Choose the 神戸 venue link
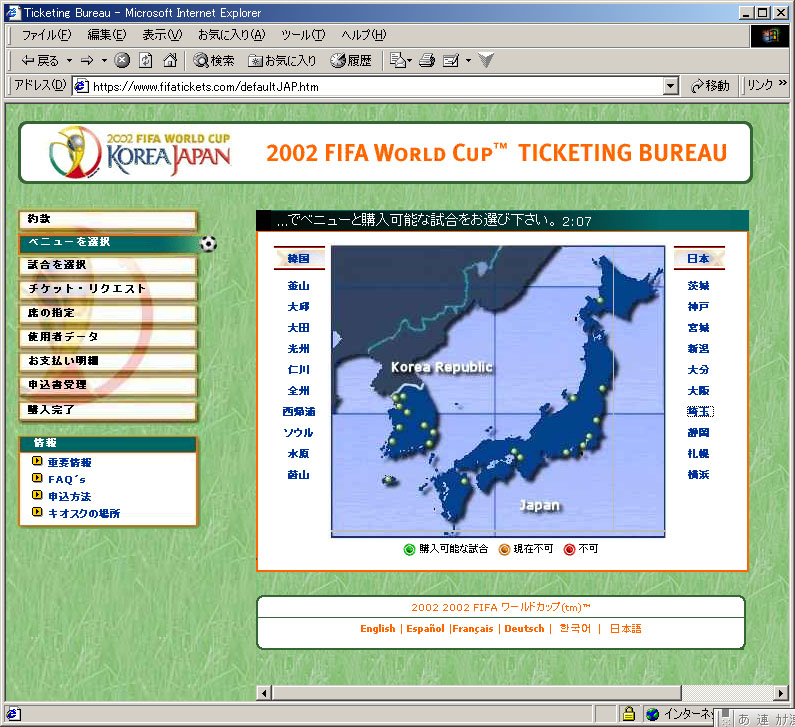 click(x=698, y=307)
